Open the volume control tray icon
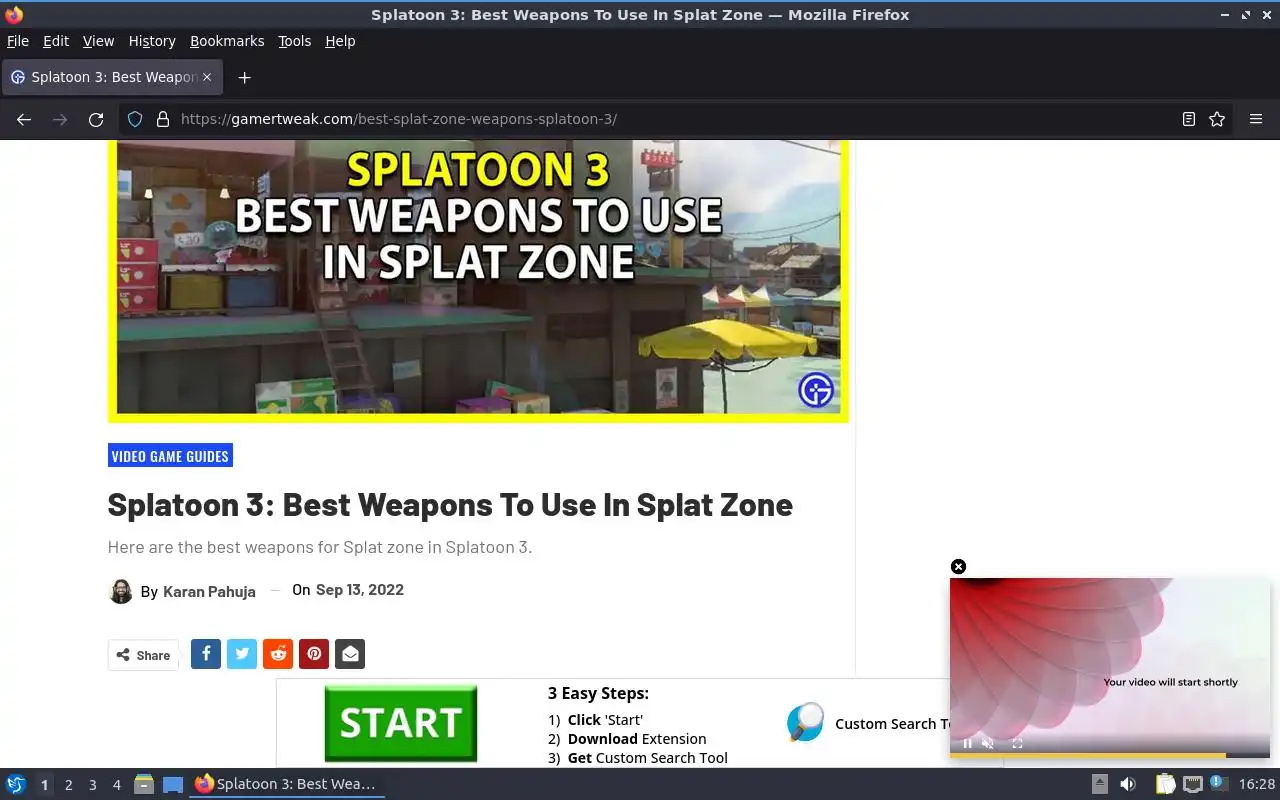Screen dimensions: 1280x800 (1128, 784)
